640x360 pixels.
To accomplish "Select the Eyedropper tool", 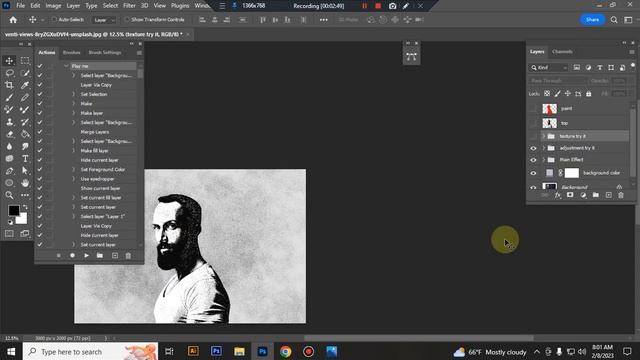I will [x=25, y=85].
